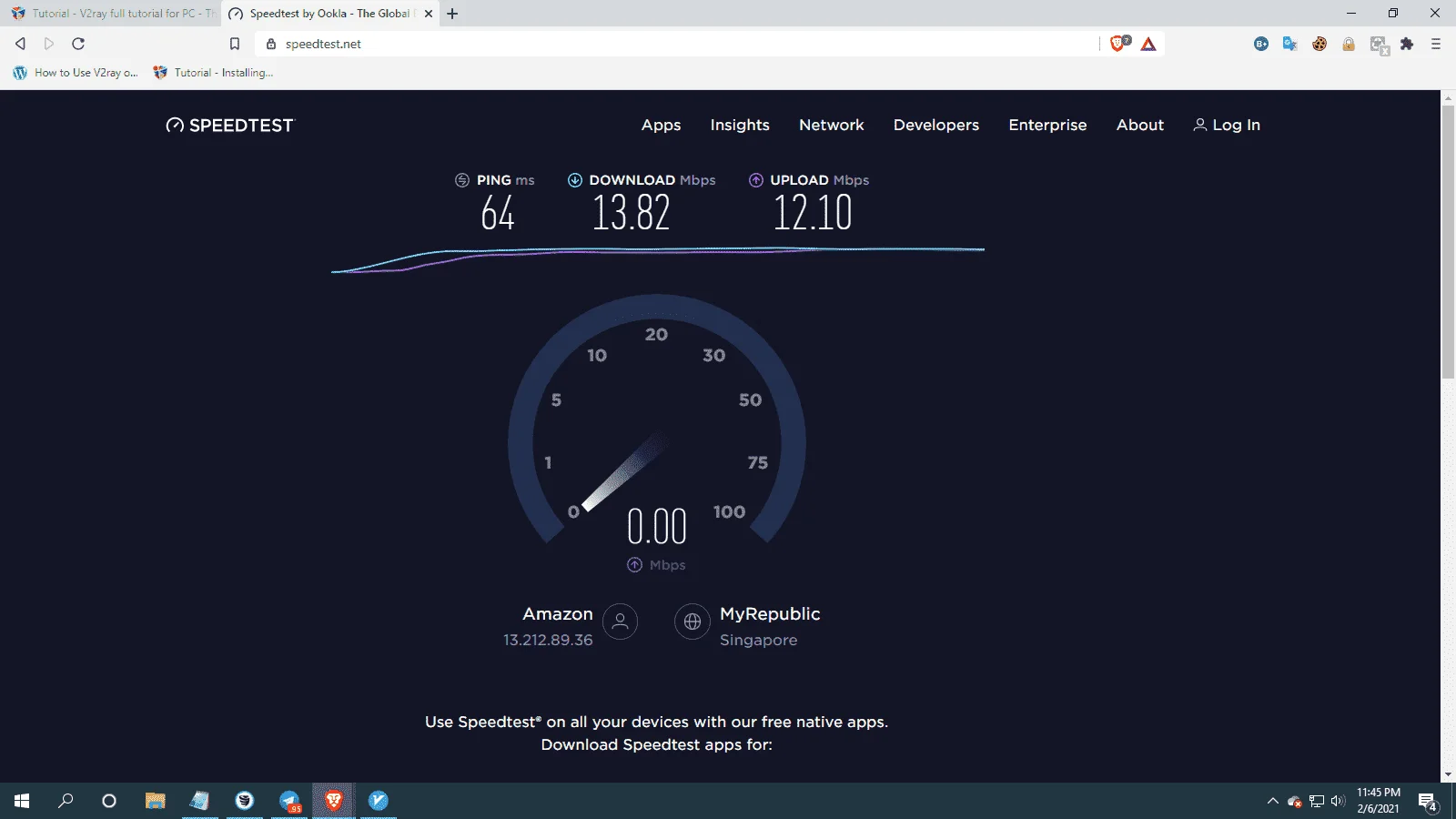
Task: Click the blue B+ extension icon
Action: pyautogui.click(x=1261, y=44)
